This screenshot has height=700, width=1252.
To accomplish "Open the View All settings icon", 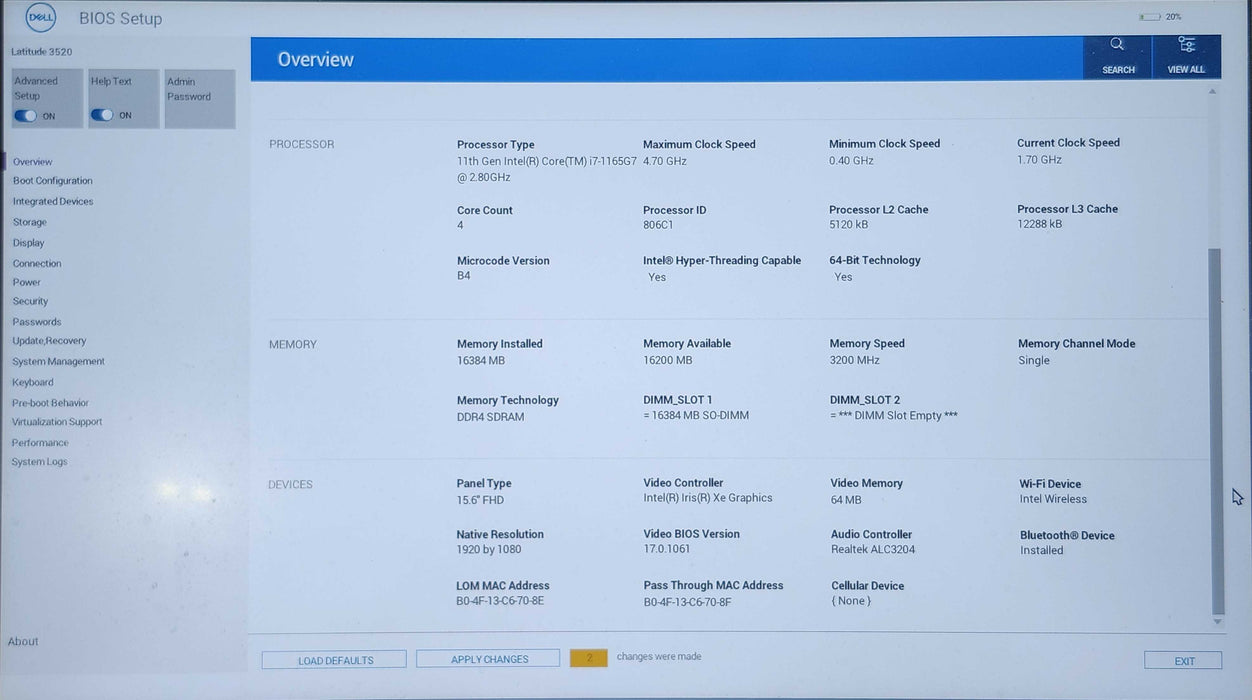I will pos(1186,45).
